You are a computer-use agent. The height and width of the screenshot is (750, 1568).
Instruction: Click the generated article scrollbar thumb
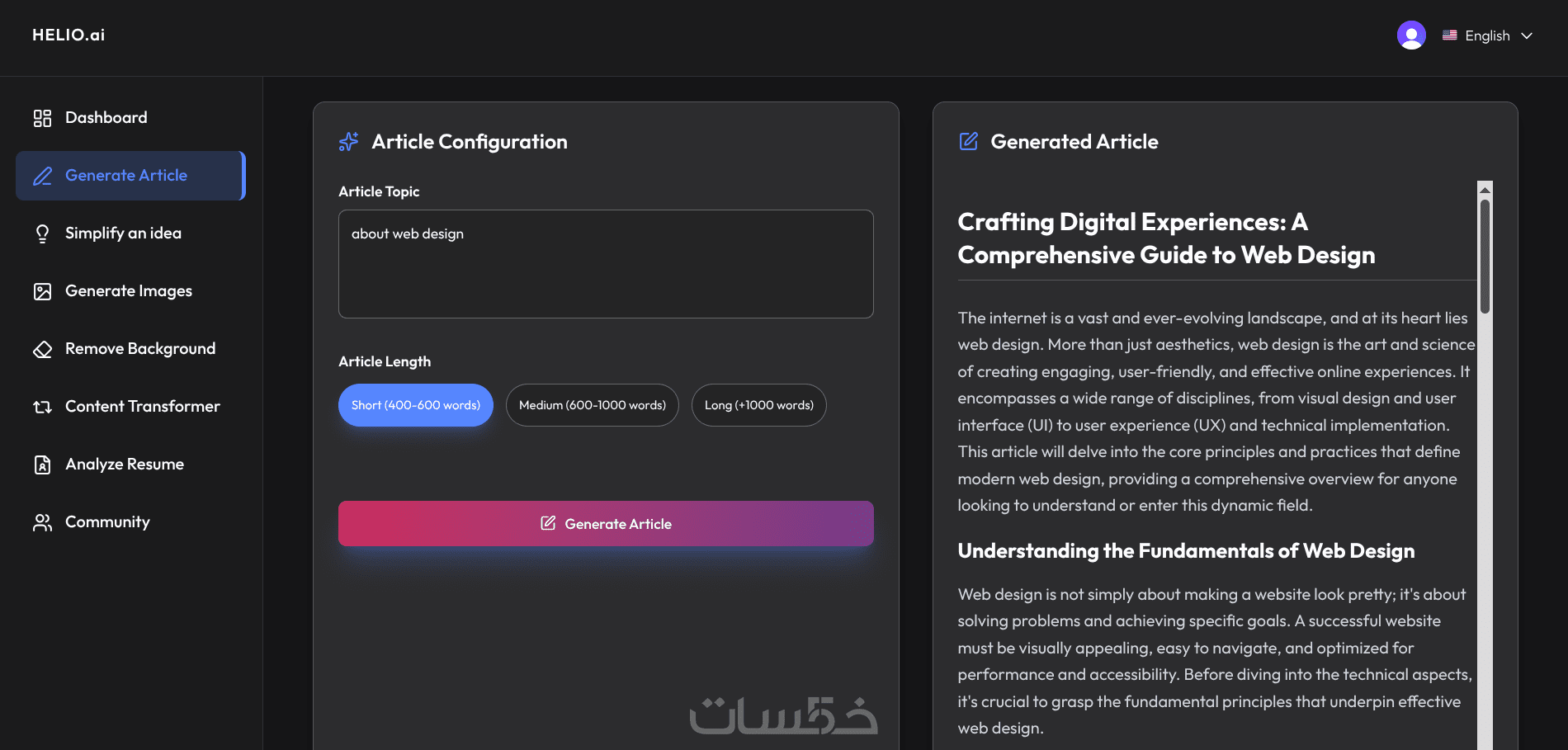coord(1485,256)
